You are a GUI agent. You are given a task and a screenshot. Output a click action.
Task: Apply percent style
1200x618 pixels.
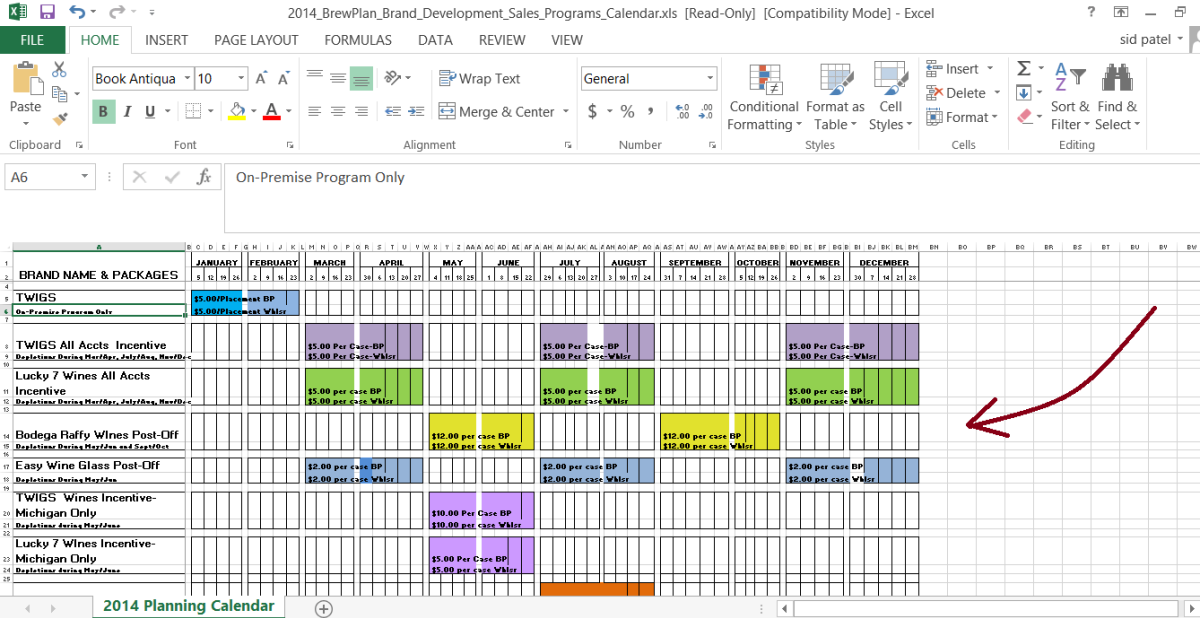(628, 111)
